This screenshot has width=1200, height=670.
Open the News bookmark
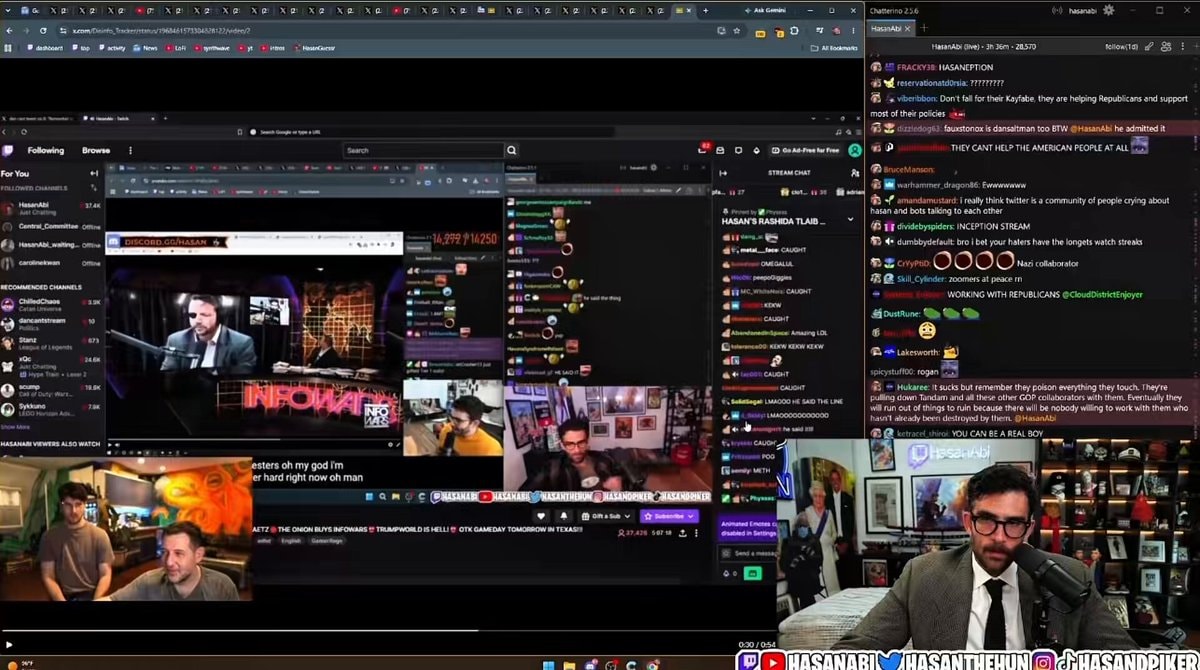(x=146, y=48)
